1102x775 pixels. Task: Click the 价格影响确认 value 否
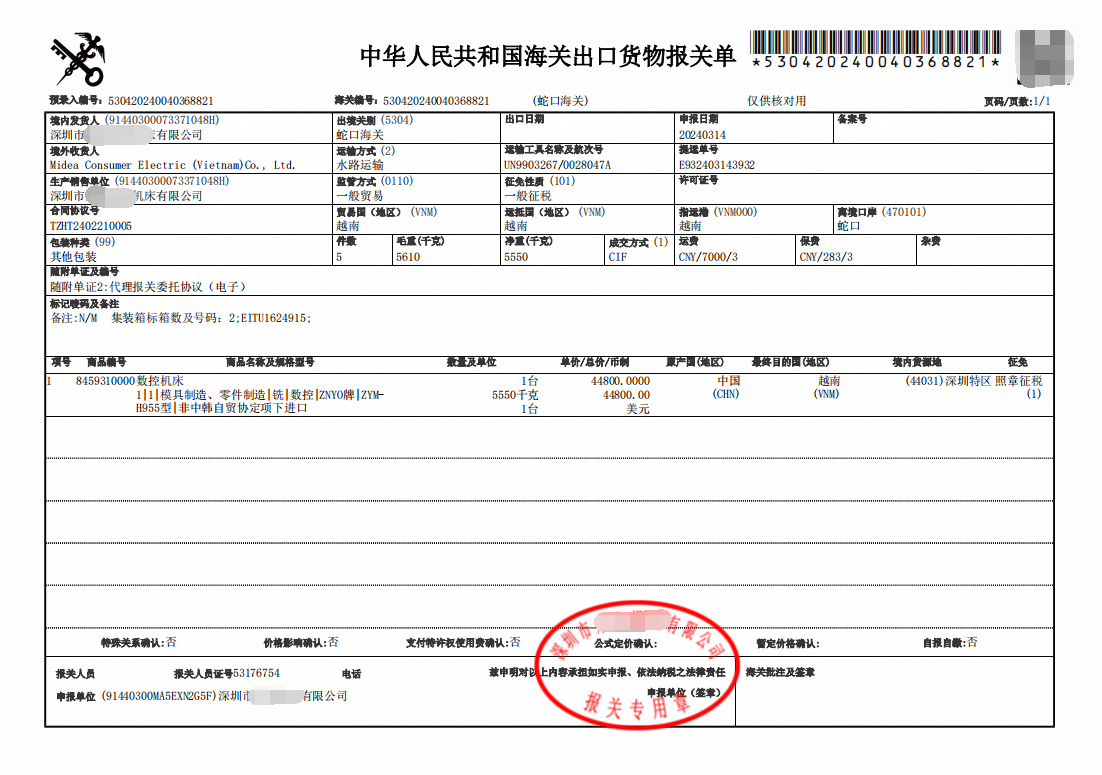click(x=333, y=642)
